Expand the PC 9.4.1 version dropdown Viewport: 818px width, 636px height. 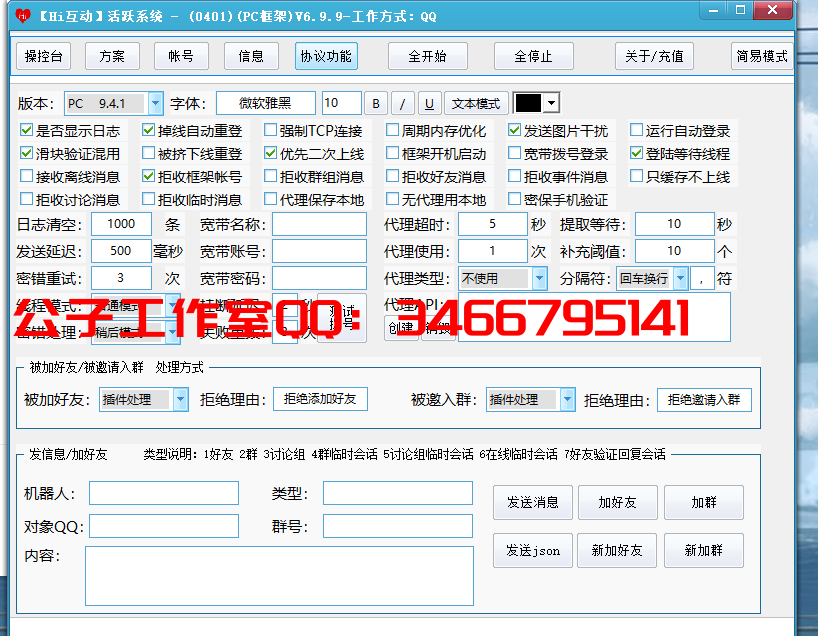155,103
